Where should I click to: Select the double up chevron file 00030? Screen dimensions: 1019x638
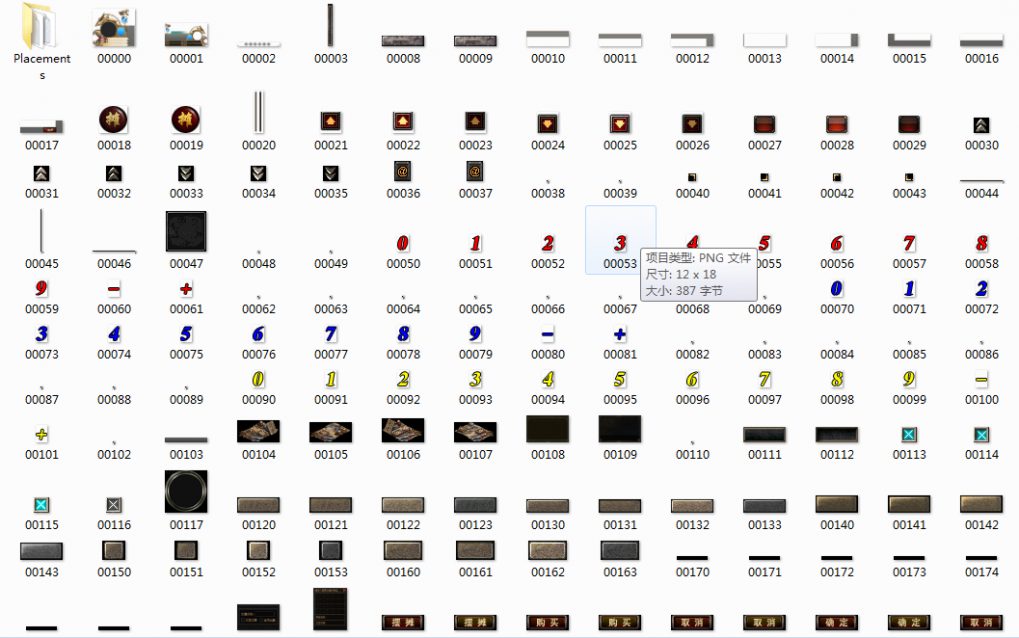(x=981, y=126)
